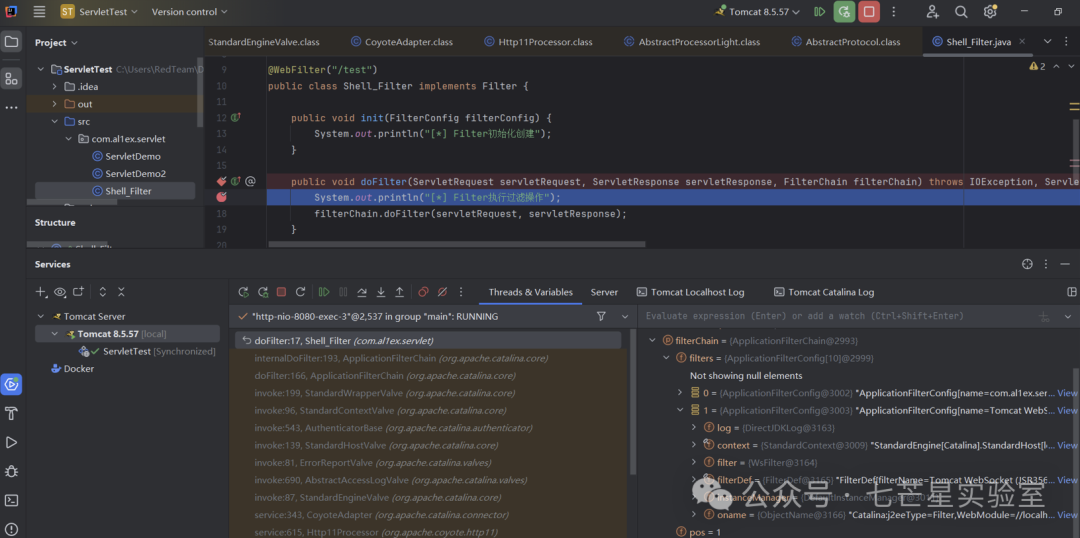Collapse the src folder
Viewport: 1080px width, 538px height.
(x=54, y=121)
